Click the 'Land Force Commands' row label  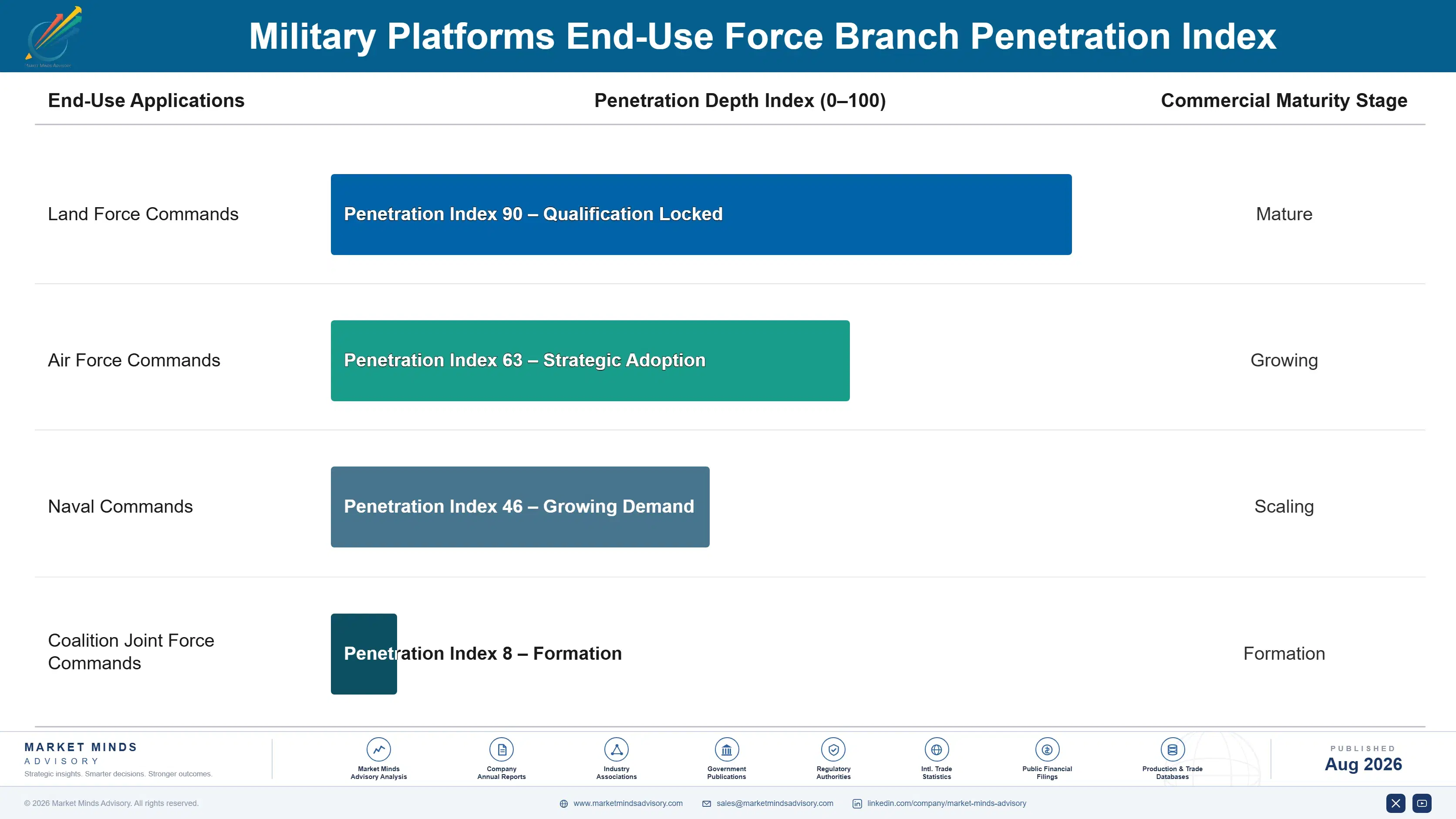coord(143,214)
